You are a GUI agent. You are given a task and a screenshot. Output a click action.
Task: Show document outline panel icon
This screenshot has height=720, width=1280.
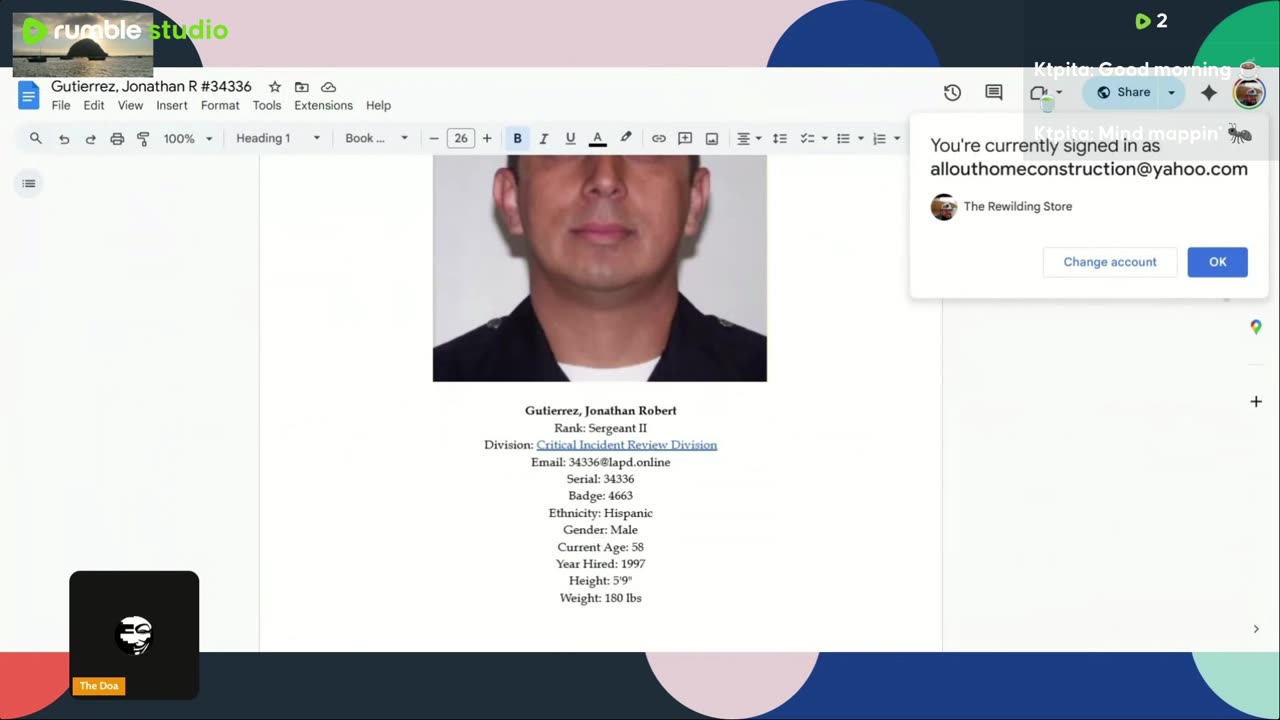29,183
